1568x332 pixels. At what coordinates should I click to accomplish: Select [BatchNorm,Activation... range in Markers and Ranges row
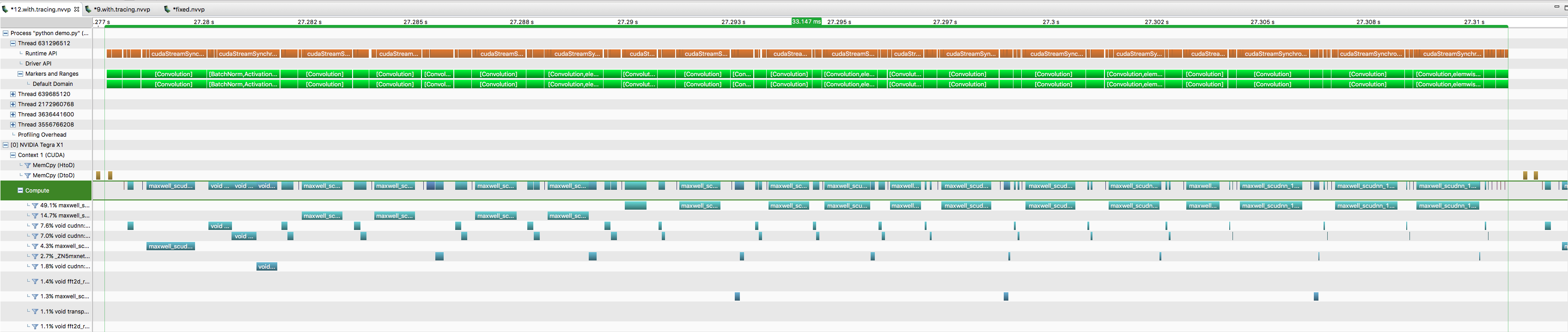(x=244, y=74)
